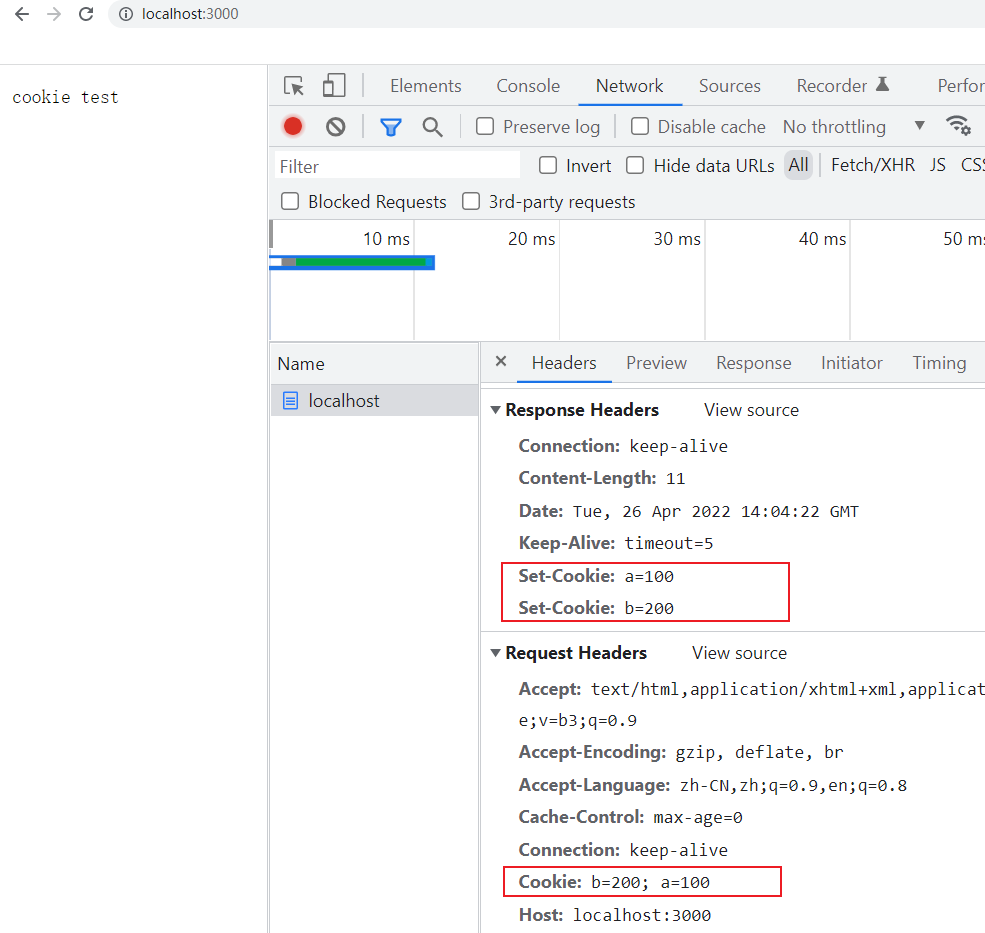Image resolution: width=985 pixels, height=933 pixels.
Task: Enable the Disable cache checkbox
Action: (639, 126)
